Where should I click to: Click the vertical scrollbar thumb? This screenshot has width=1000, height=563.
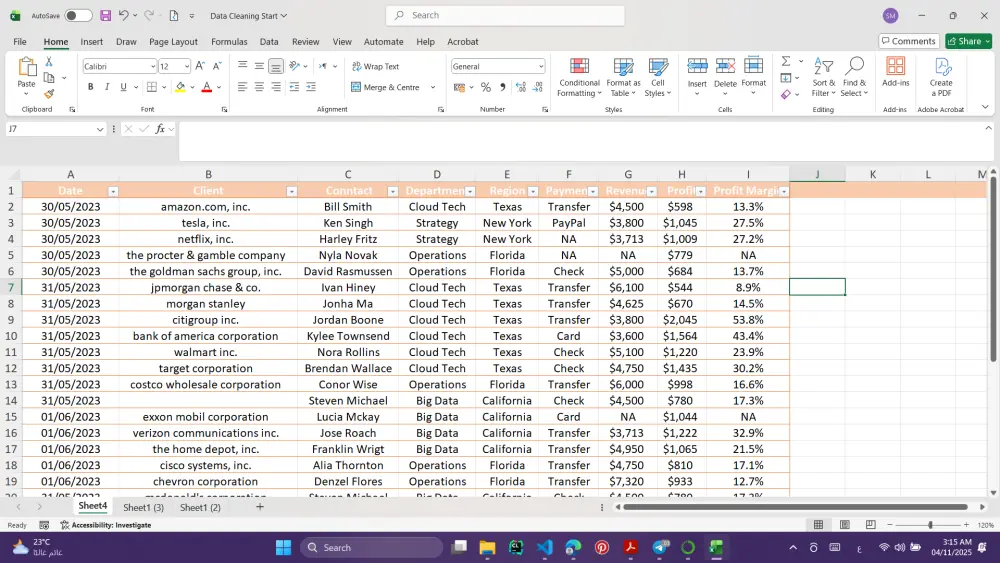[x=993, y=271]
